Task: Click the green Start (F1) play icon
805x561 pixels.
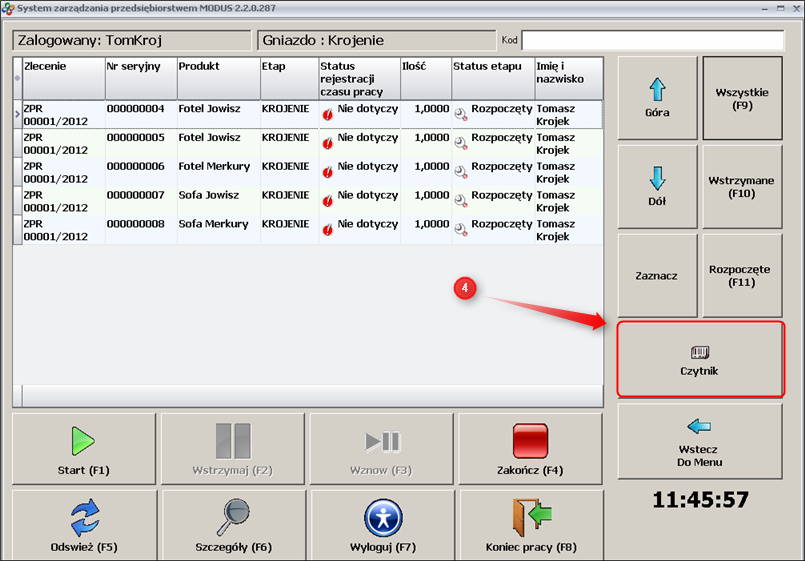Action: 84,441
